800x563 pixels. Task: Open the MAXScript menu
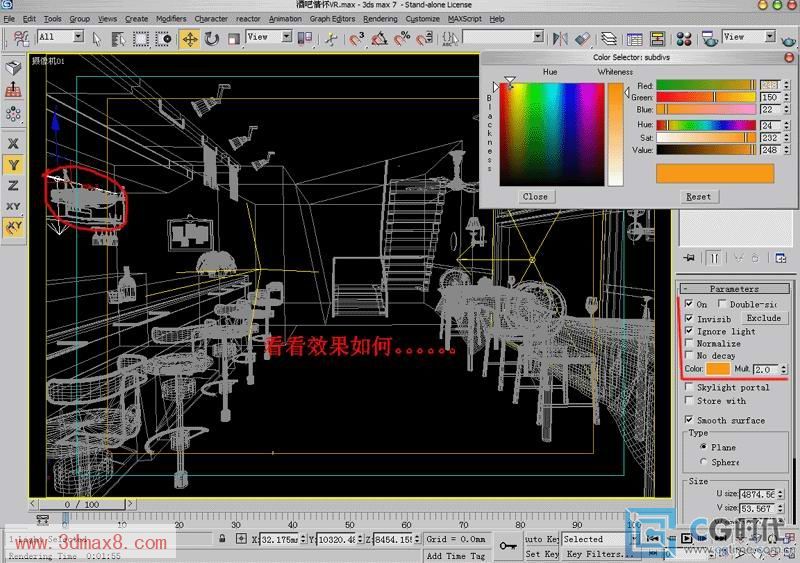pos(464,19)
